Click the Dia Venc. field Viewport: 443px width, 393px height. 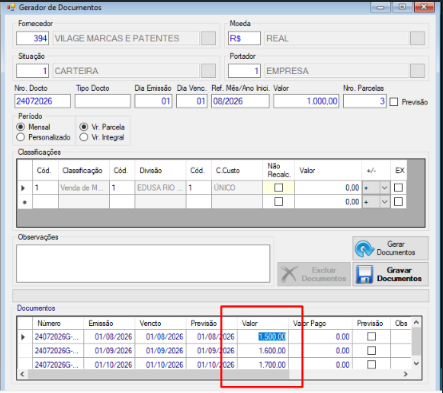(x=192, y=101)
